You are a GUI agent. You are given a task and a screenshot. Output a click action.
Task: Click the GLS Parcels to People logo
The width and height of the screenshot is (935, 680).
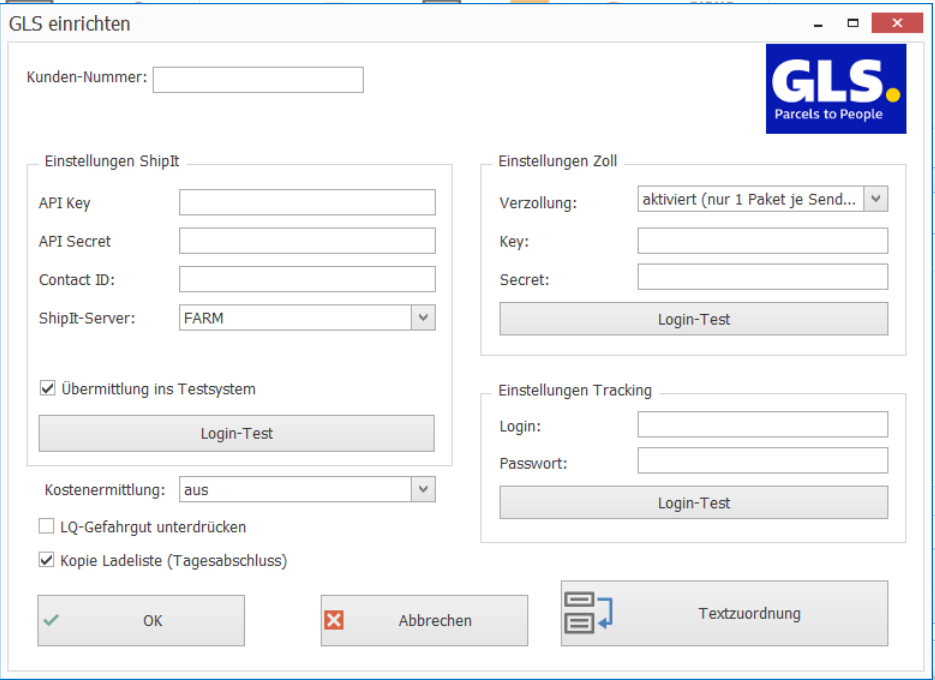tap(836, 89)
